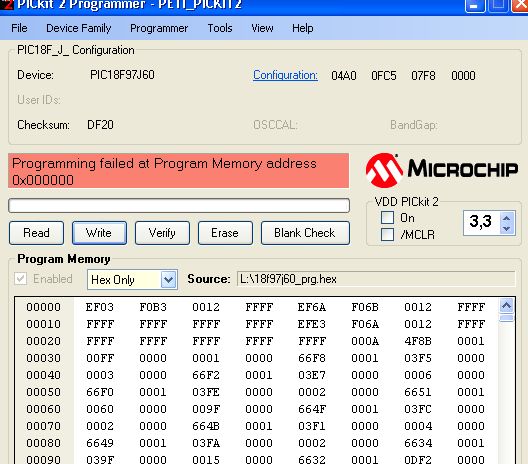The height and width of the screenshot is (464, 528).
Task: Open the Device Family menu
Action: (78, 28)
